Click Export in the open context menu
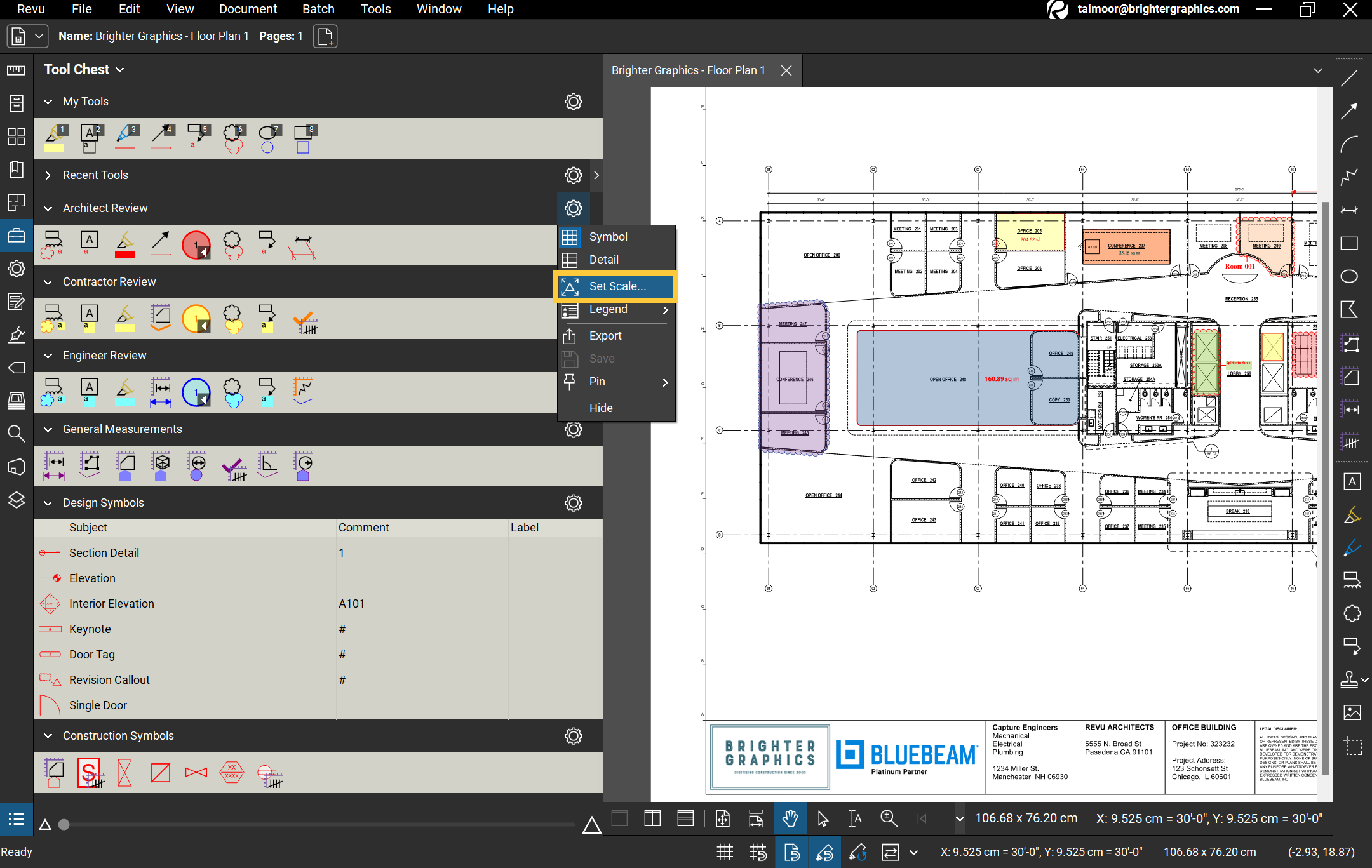The height and width of the screenshot is (868, 1372). (x=605, y=335)
